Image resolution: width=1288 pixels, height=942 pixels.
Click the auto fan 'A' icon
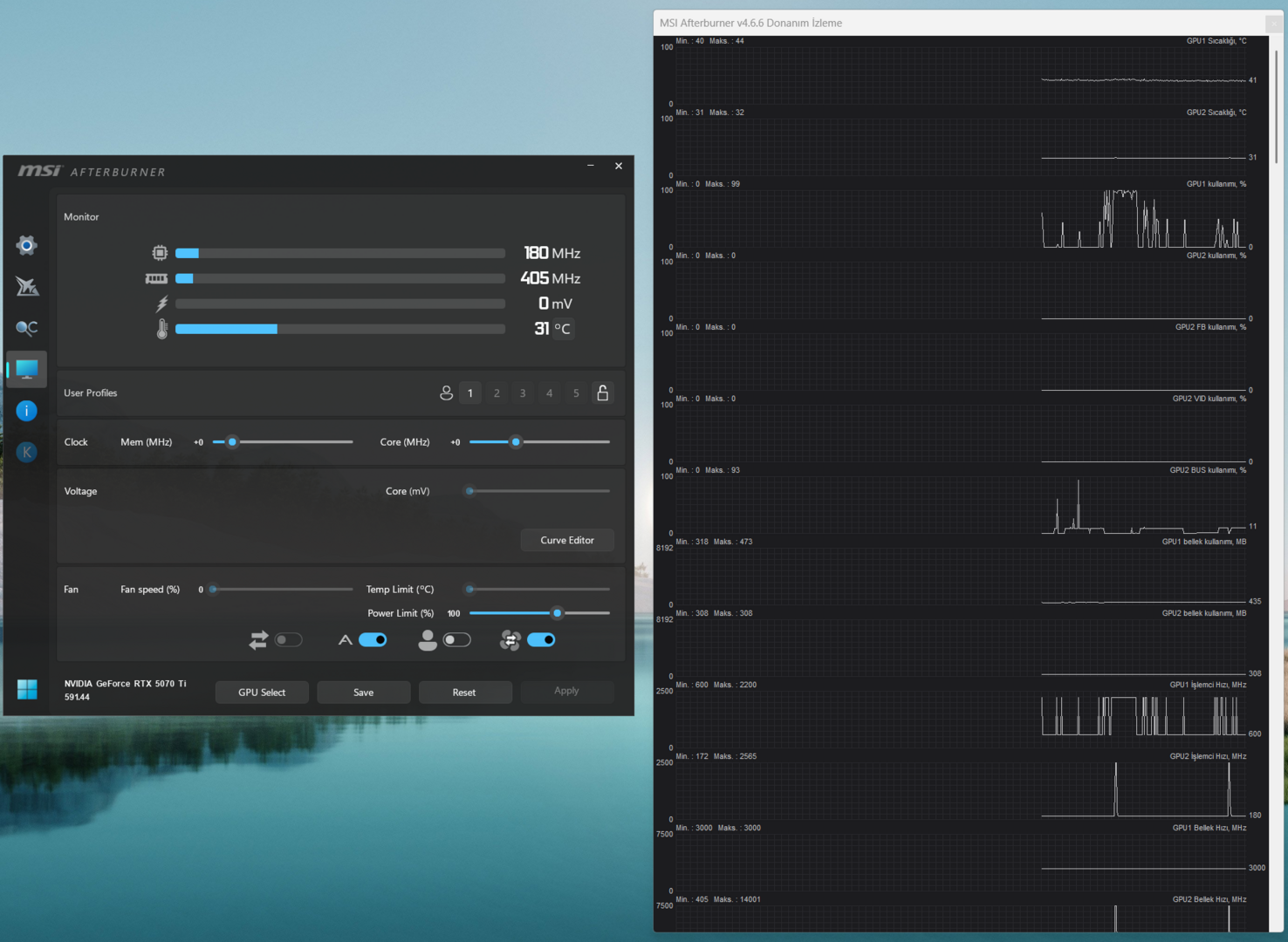[346, 640]
